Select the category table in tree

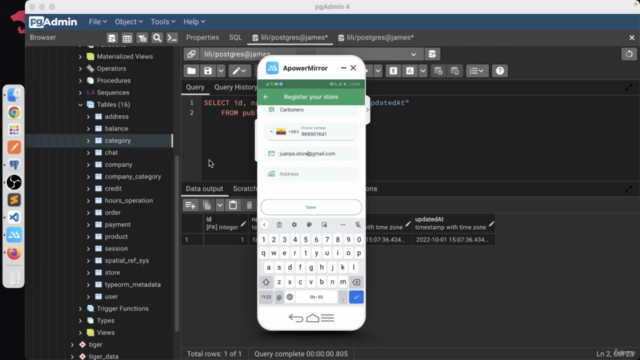click(118, 140)
